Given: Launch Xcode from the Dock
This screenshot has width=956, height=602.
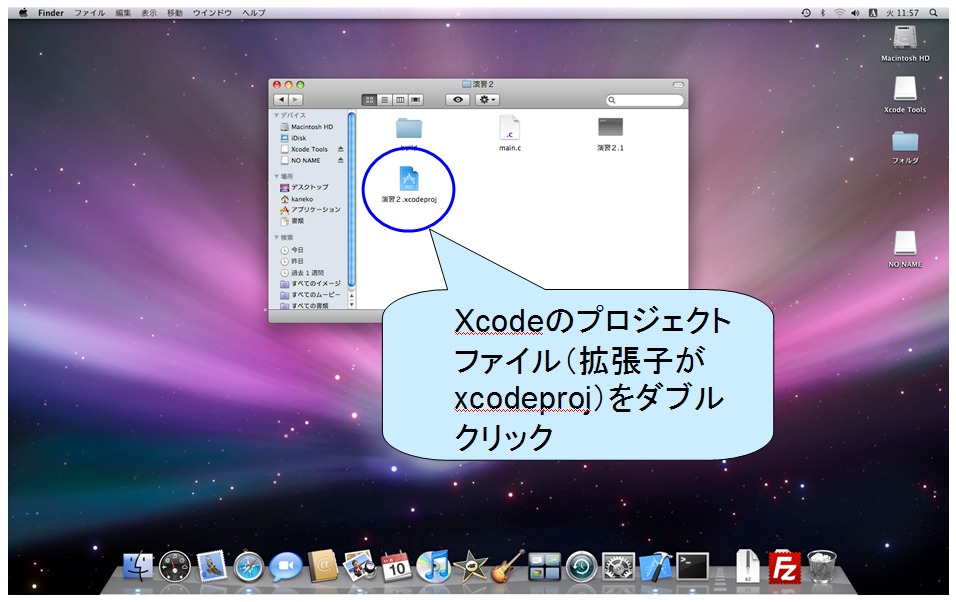Looking at the screenshot, I should 654,566.
